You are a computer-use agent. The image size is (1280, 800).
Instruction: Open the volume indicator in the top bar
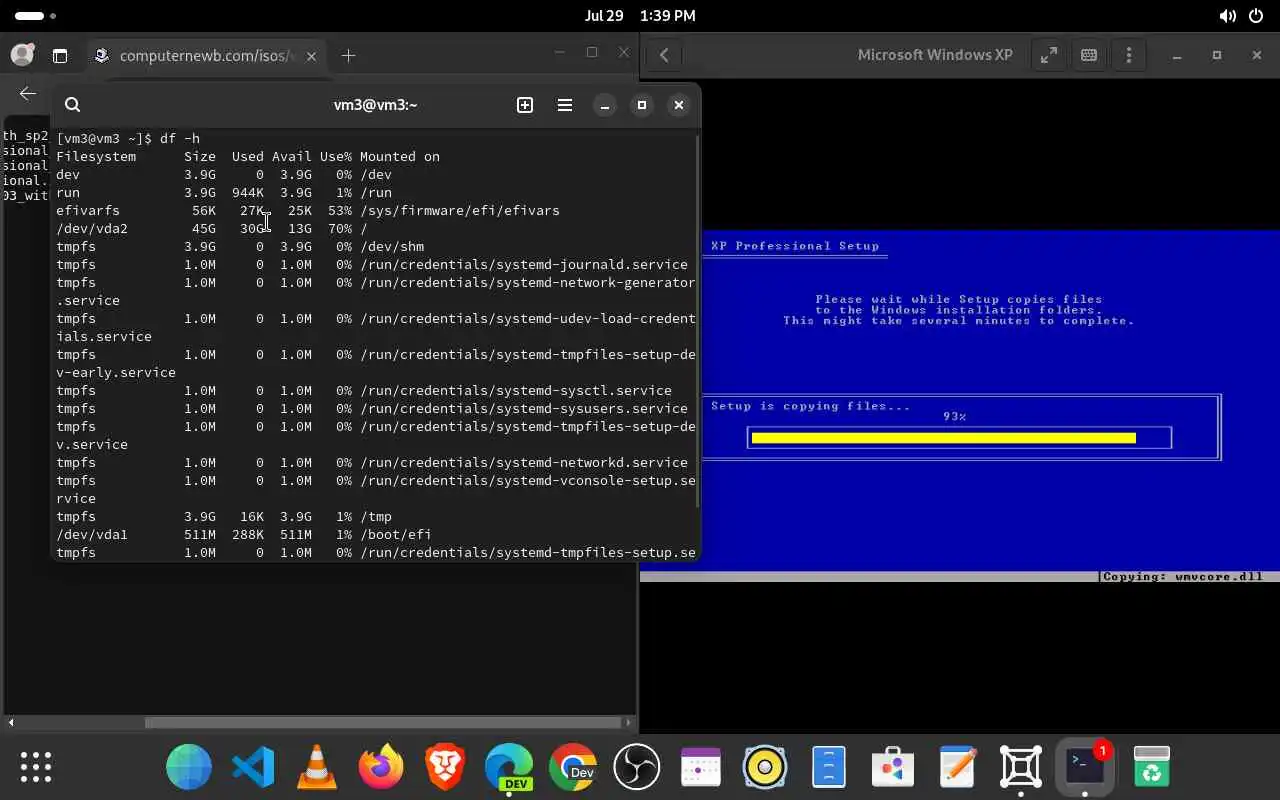click(x=1227, y=16)
